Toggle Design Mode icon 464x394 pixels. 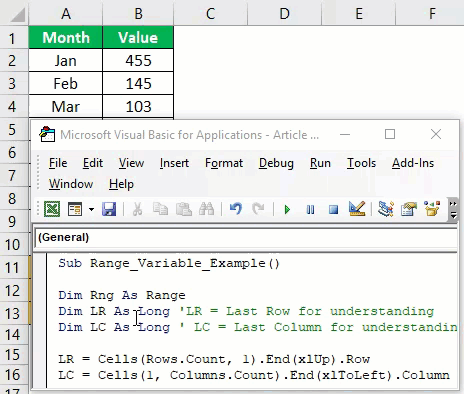point(357,209)
